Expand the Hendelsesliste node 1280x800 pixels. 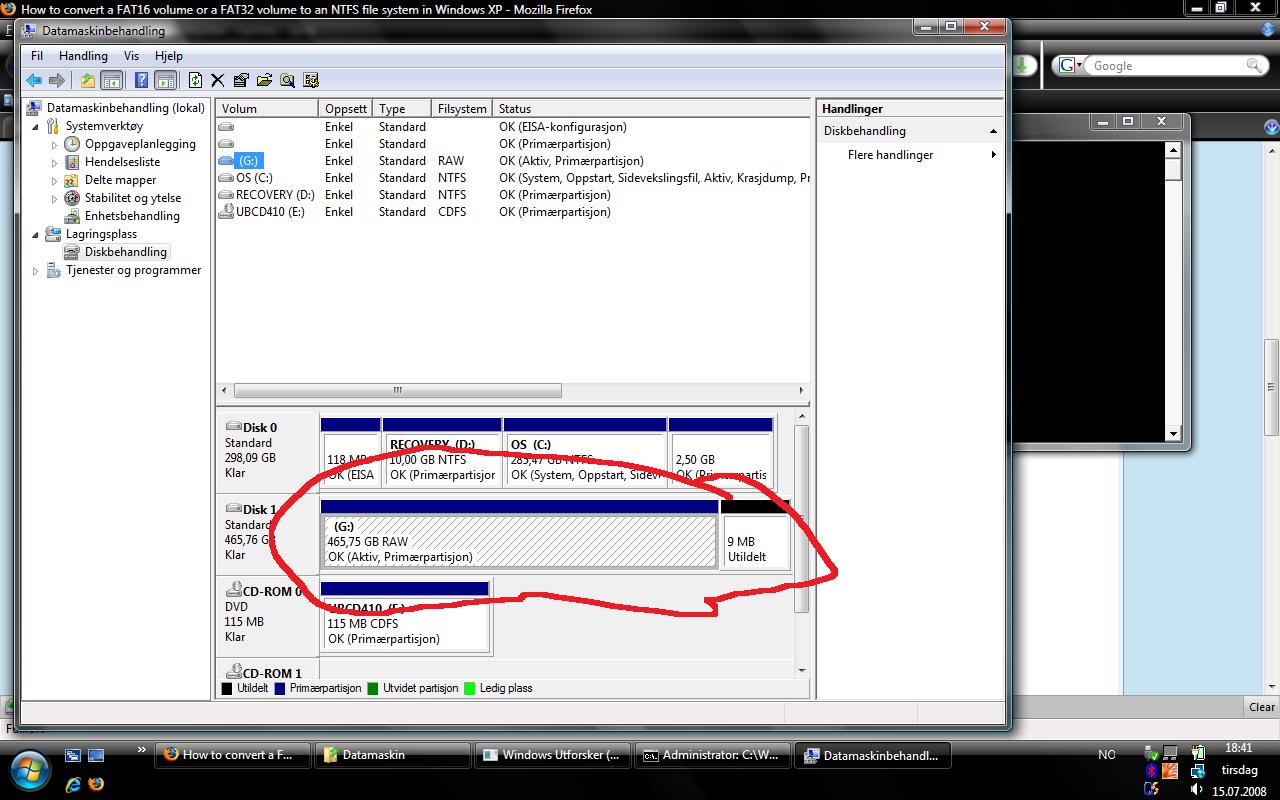point(55,163)
